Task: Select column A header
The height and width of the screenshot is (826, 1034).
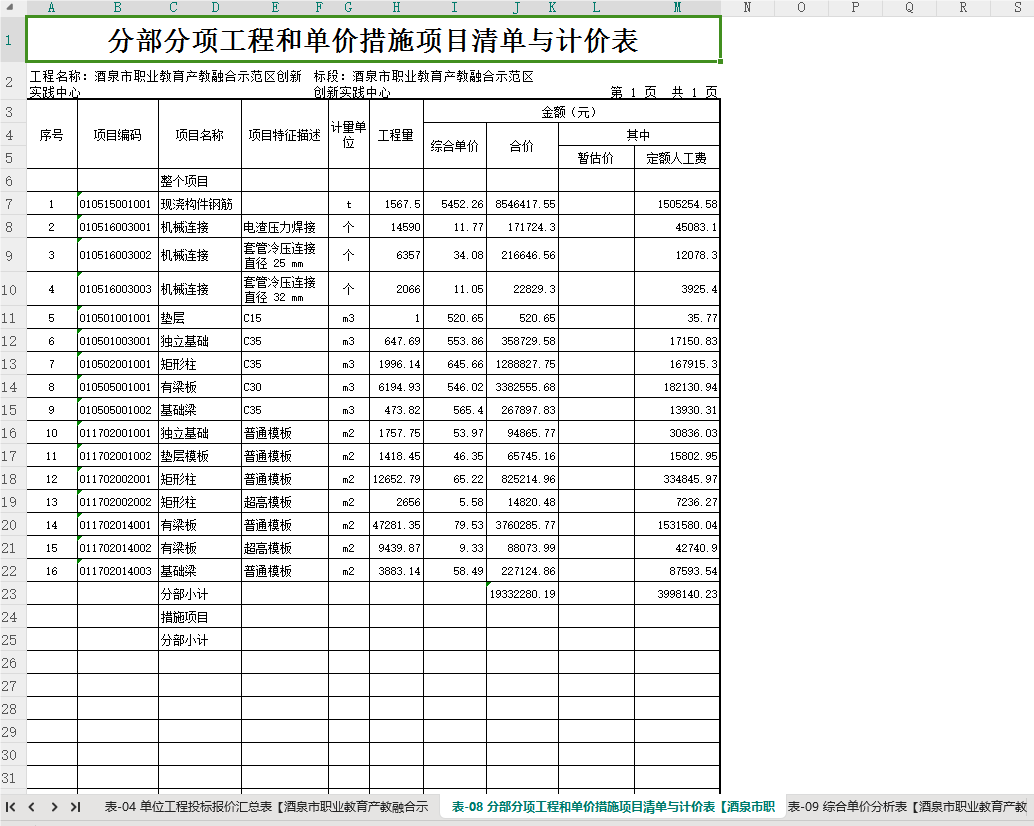Action: [x=51, y=7]
